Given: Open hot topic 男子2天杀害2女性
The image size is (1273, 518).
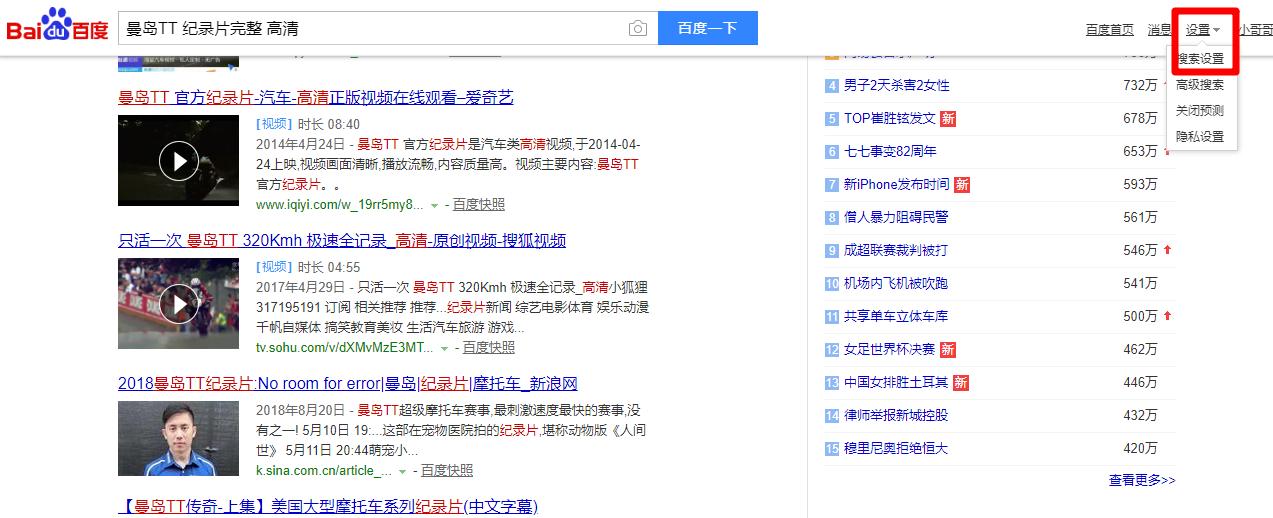Looking at the screenshot, I should pyautogui.click(x=897, y=85).
